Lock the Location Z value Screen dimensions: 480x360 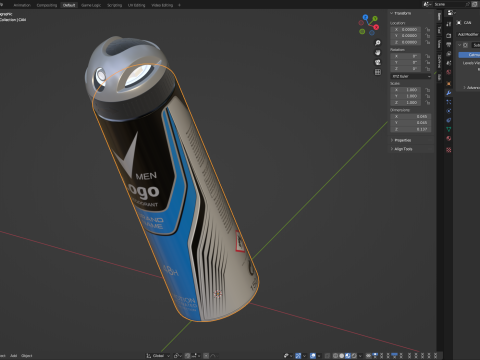(x=428, y=42)
